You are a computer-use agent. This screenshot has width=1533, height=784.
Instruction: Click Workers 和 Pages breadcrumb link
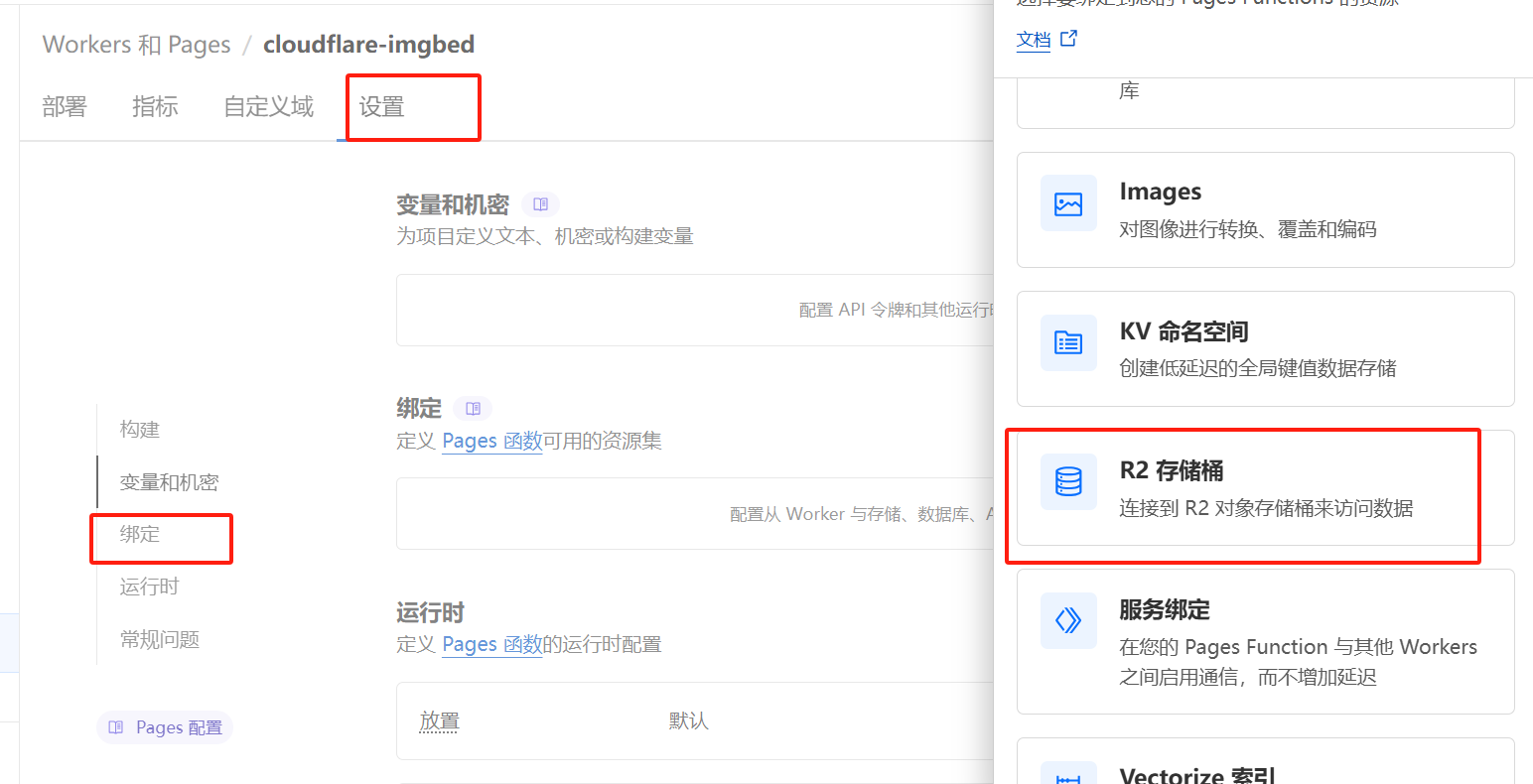(x=136, y=45)
